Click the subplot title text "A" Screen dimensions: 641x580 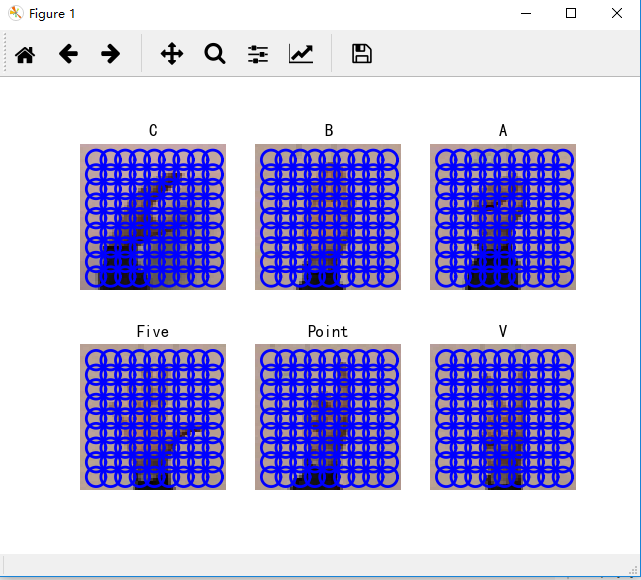point(503,130)
